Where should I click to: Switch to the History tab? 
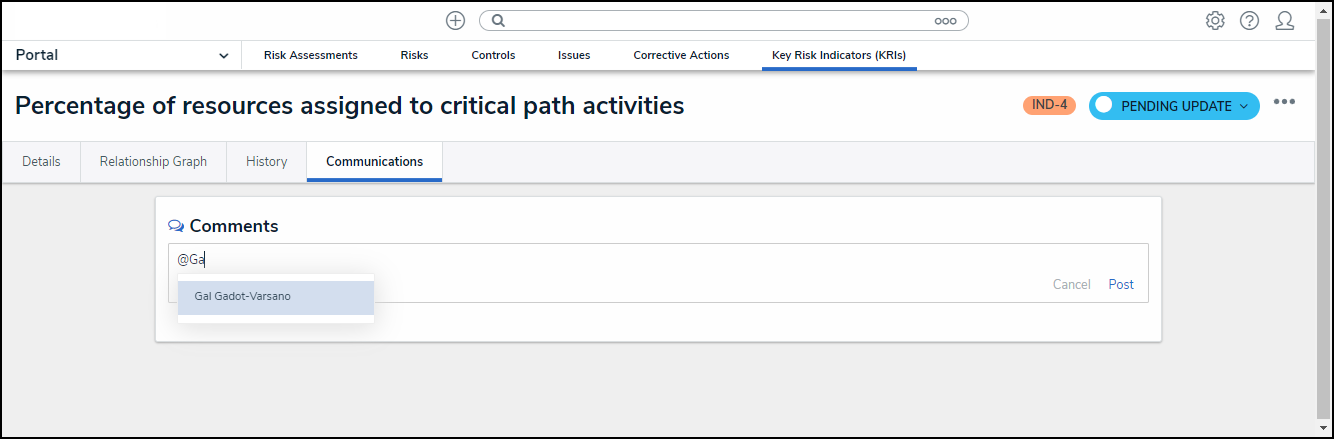click(266, 162)
